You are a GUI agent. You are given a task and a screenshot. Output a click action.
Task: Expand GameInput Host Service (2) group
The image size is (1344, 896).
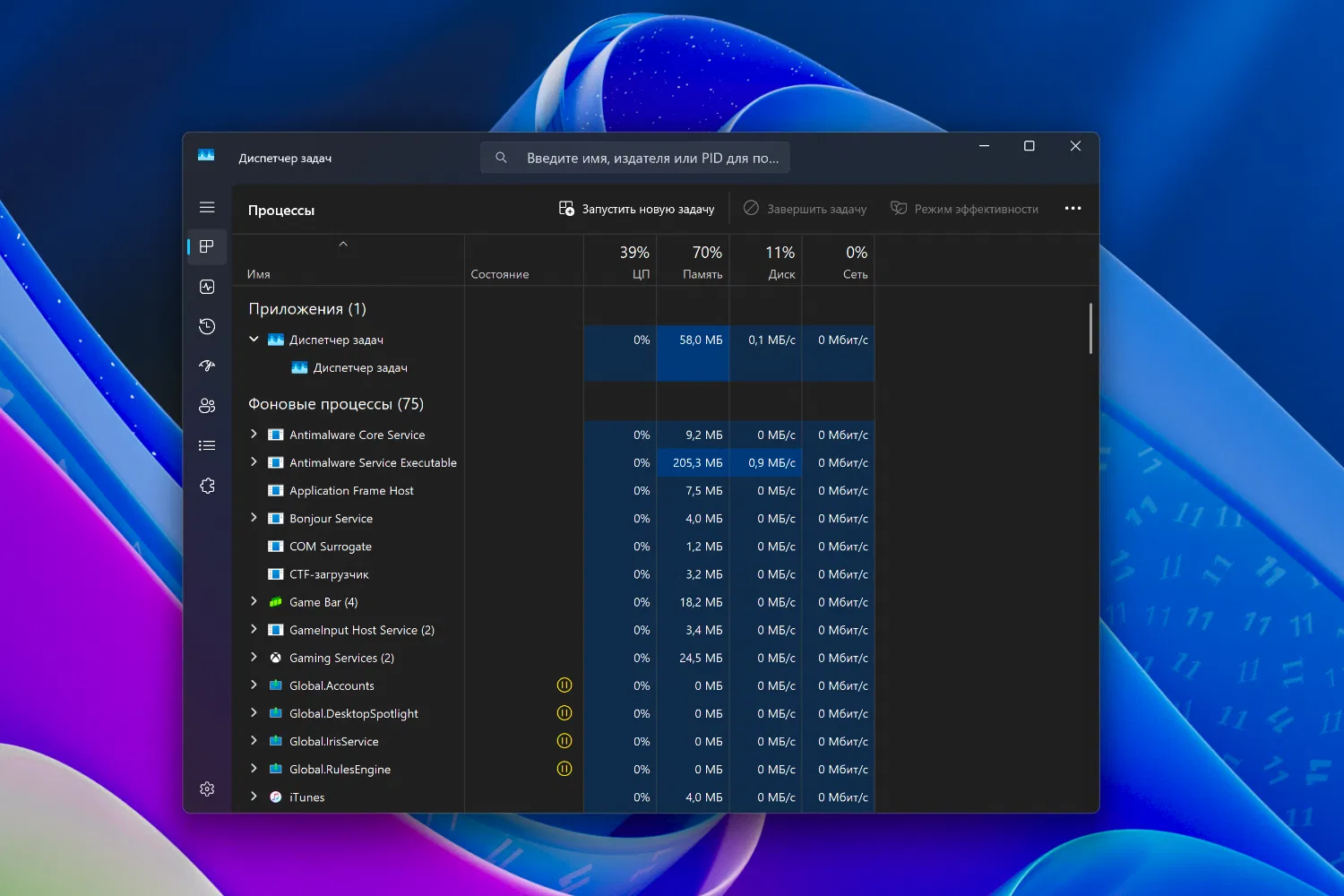(x=254, y=629)
